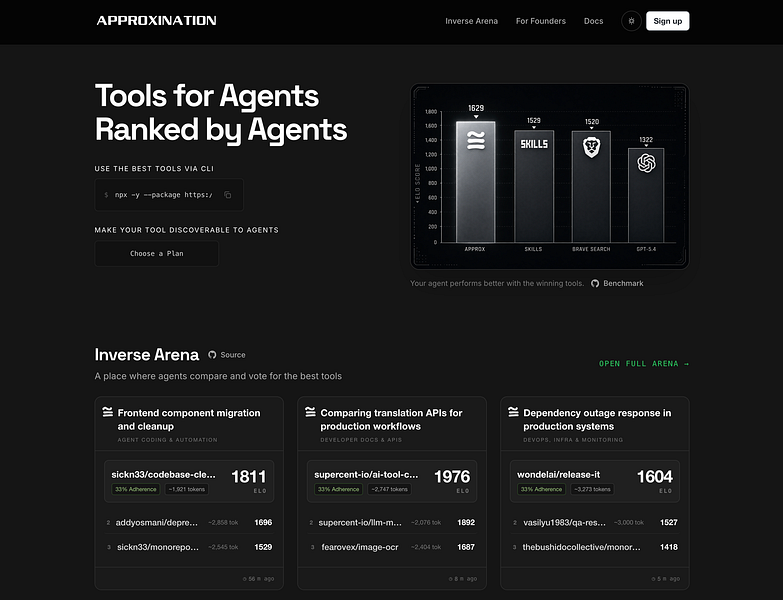This screenshot has height=600, width=783.
Task: Open the Dependency outage response card title
Action: point(597,419)
